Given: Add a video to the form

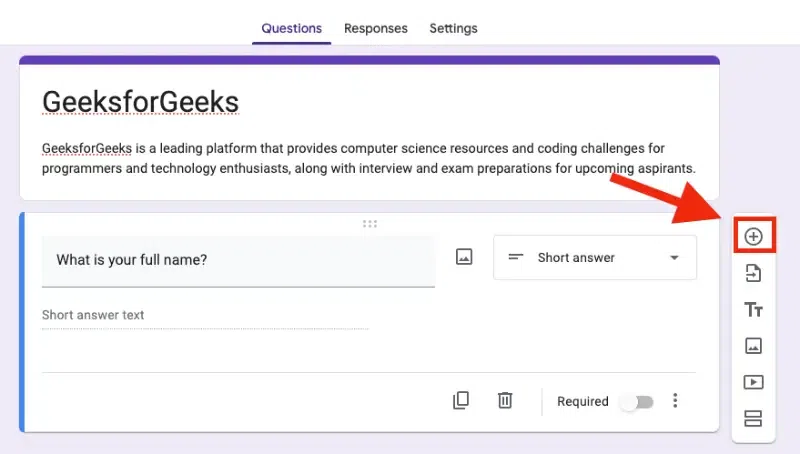Looking at the screenshot, I should (x=754, y=382).
